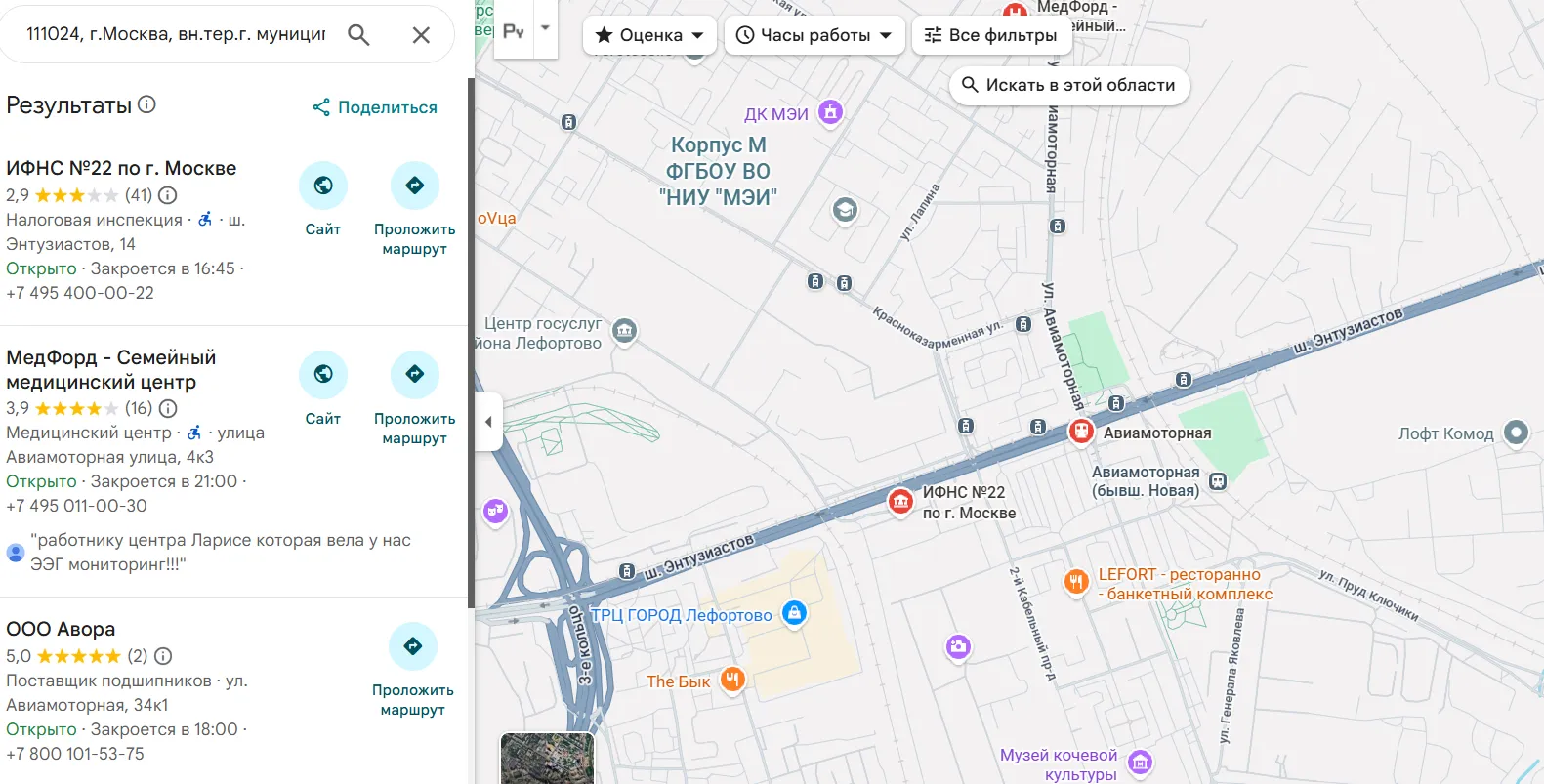Expand the Часы работы hours dropdown
1544x784 pixels.
814,35
